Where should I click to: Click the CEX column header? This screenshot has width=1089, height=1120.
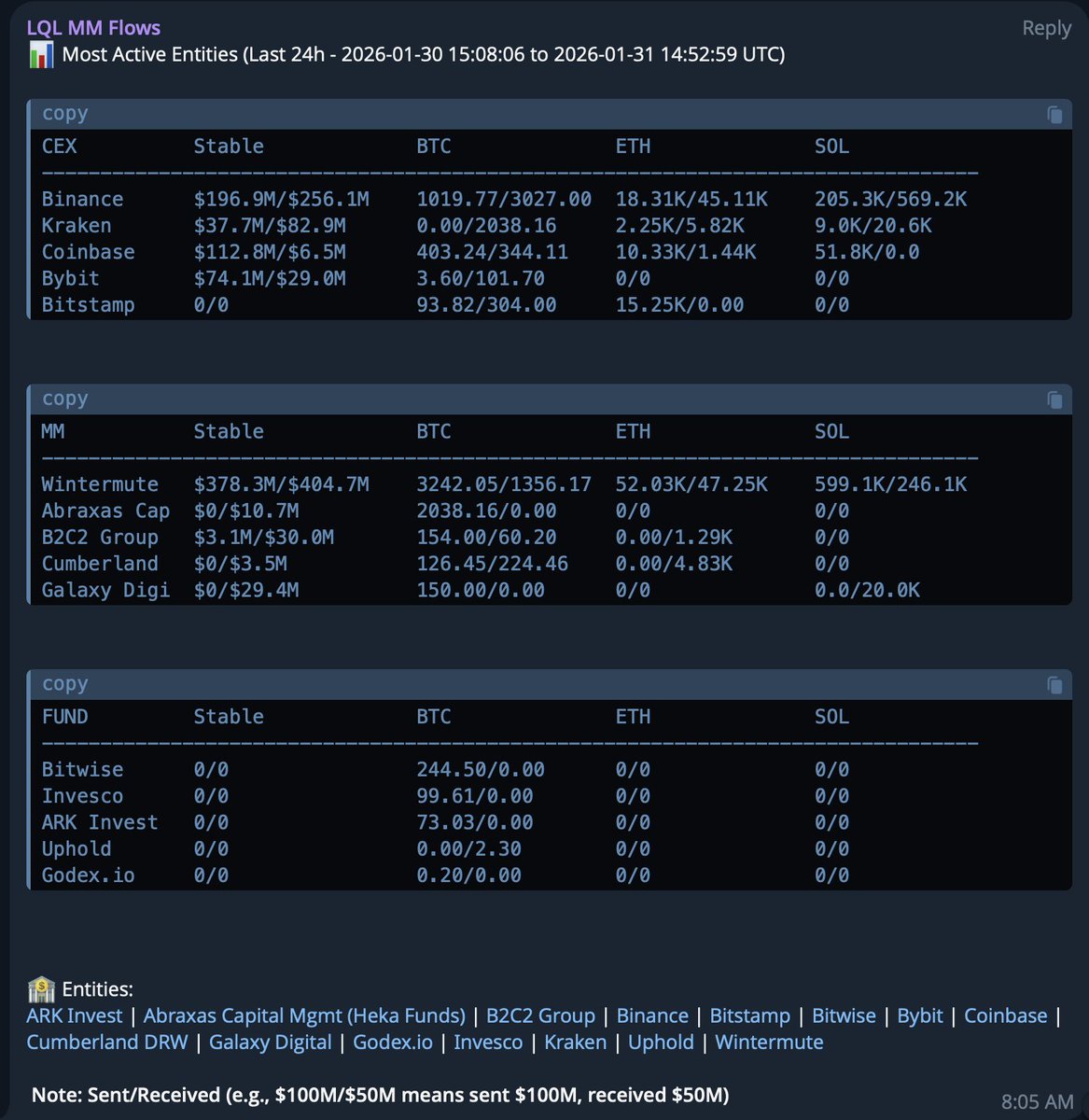tap(59, 146)
